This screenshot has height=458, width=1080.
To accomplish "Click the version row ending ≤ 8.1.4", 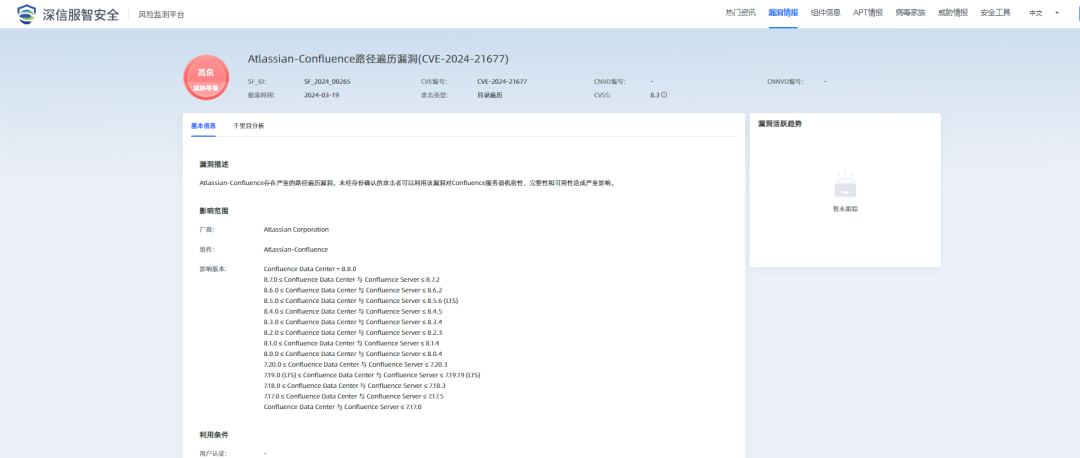I will (351, 343).
